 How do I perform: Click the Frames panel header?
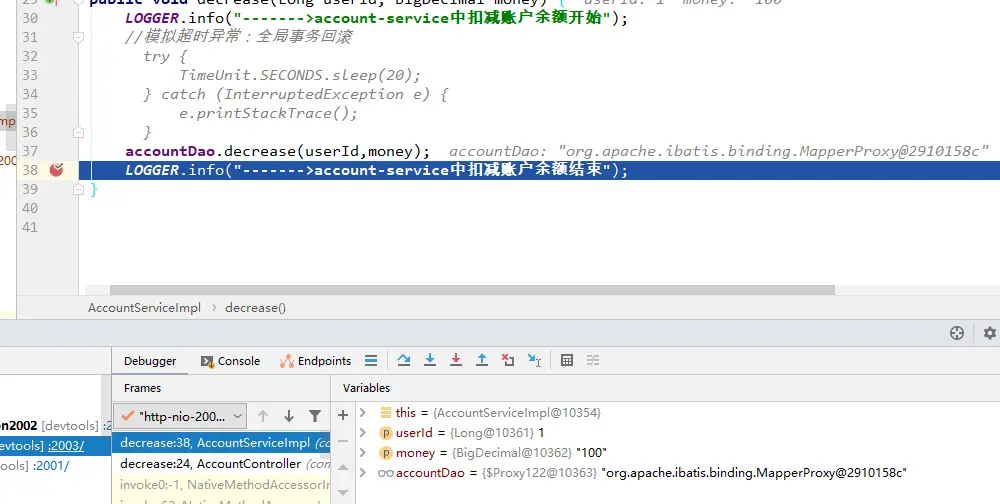[x=142, y=388]
